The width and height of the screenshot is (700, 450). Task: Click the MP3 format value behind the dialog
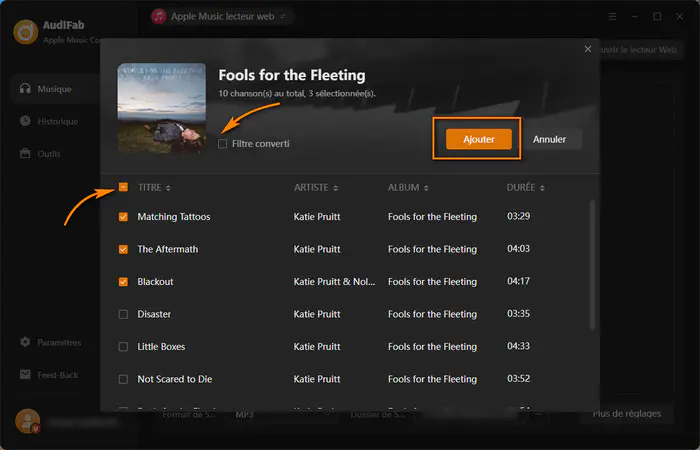[x=244, y=415]
